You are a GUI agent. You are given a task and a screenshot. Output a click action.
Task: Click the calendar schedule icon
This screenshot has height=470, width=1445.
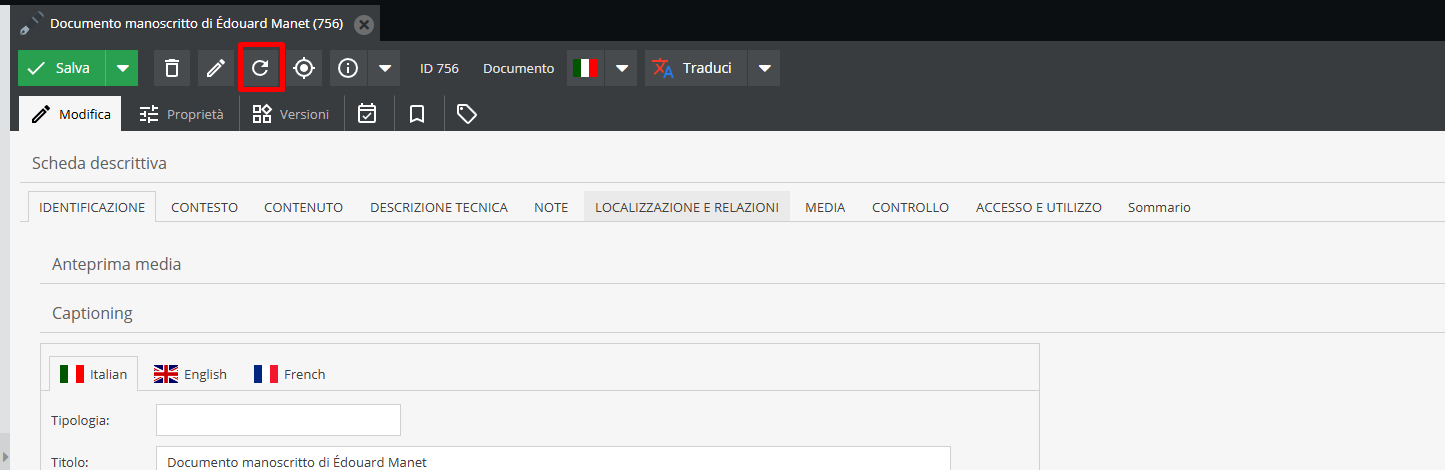[x=367, y=114]
